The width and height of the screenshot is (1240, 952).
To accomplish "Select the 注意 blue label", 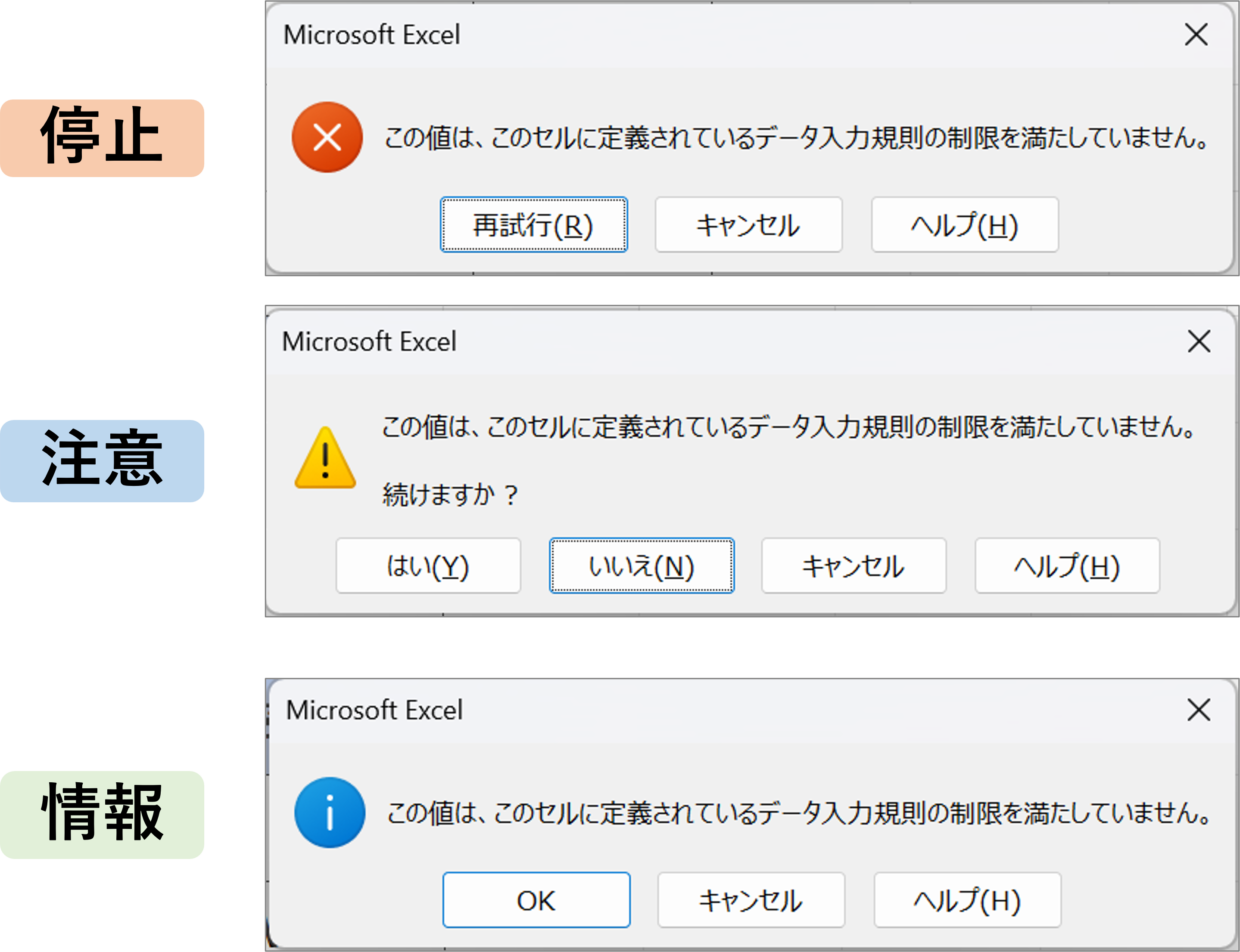I will coord(102,460).
